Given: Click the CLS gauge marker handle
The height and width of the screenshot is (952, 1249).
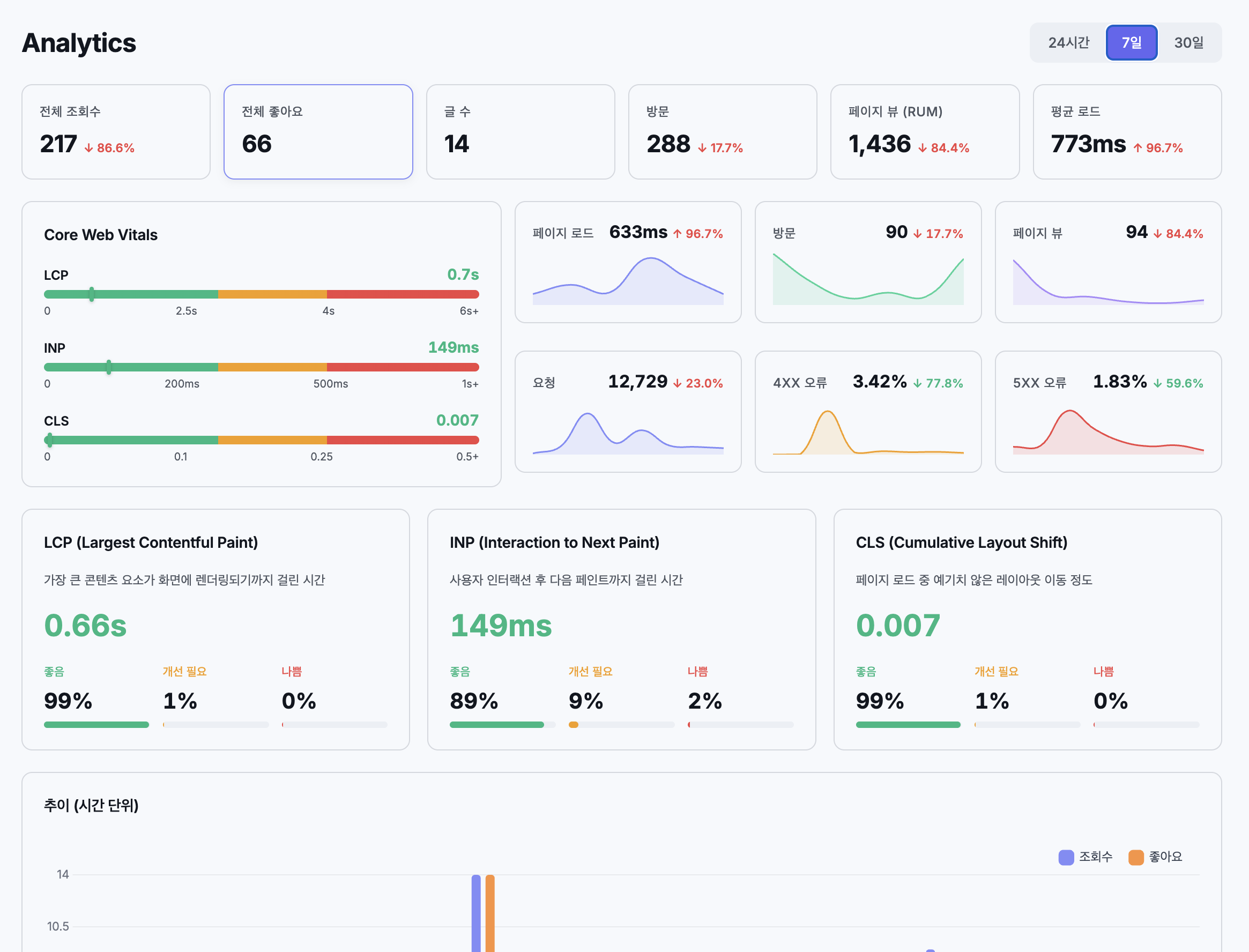Looking at the screenshot, I should pos(50,440).
